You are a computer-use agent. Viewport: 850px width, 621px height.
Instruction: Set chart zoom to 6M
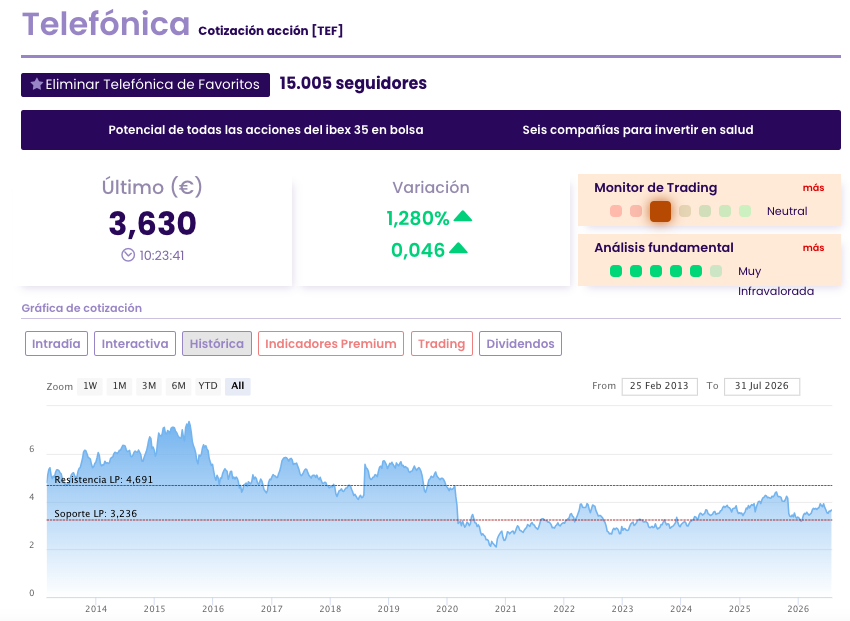(178, 386)
